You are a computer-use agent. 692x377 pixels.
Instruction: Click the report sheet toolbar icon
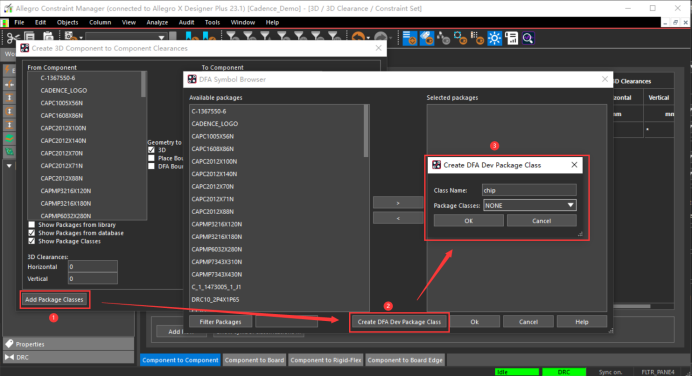(x=511, y=38)
